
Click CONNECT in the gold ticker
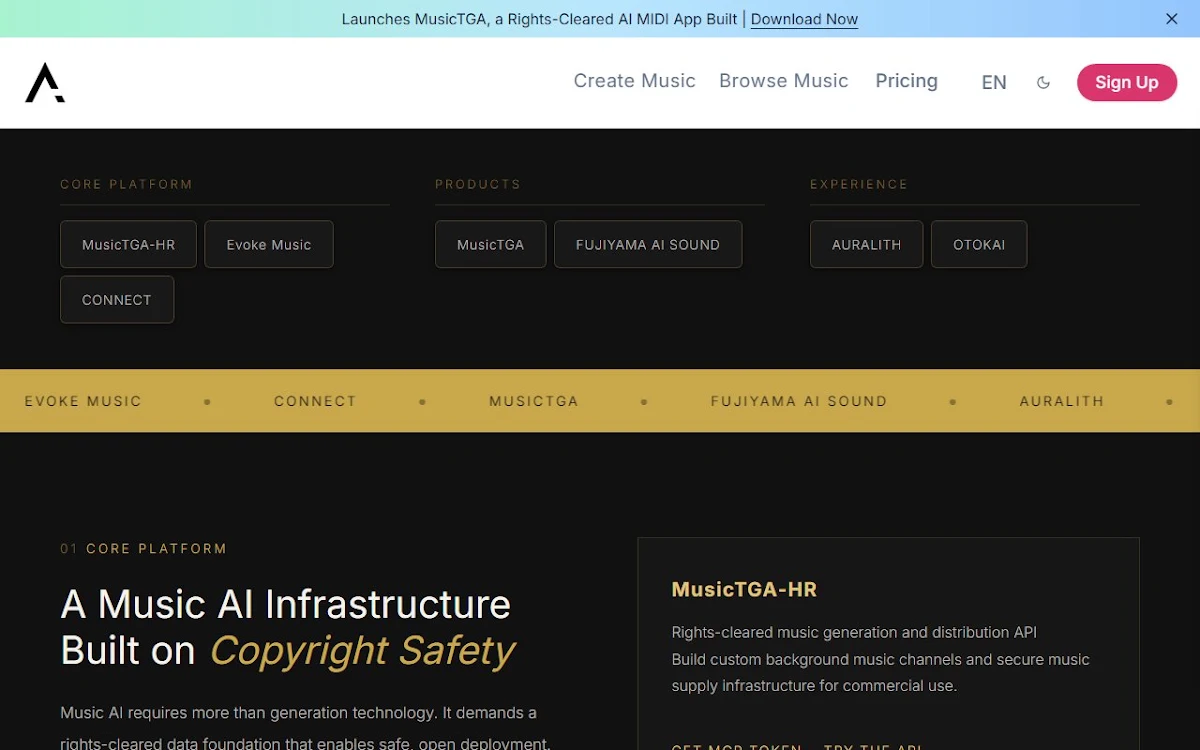315,401
